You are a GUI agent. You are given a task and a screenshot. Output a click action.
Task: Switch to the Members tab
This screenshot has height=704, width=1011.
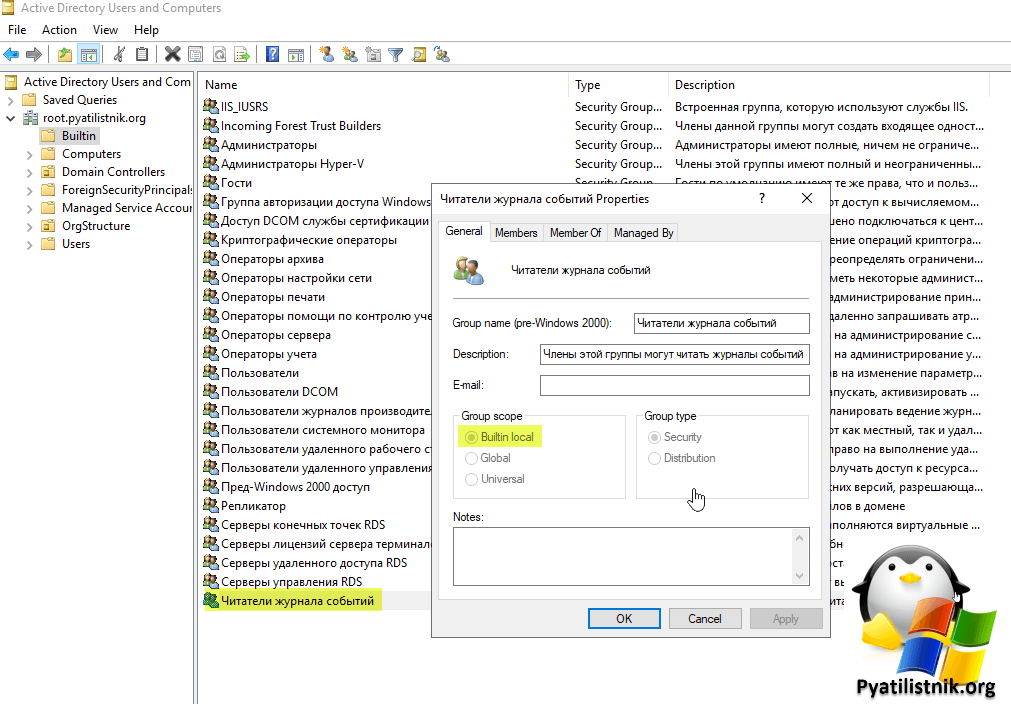pos(516,232)
